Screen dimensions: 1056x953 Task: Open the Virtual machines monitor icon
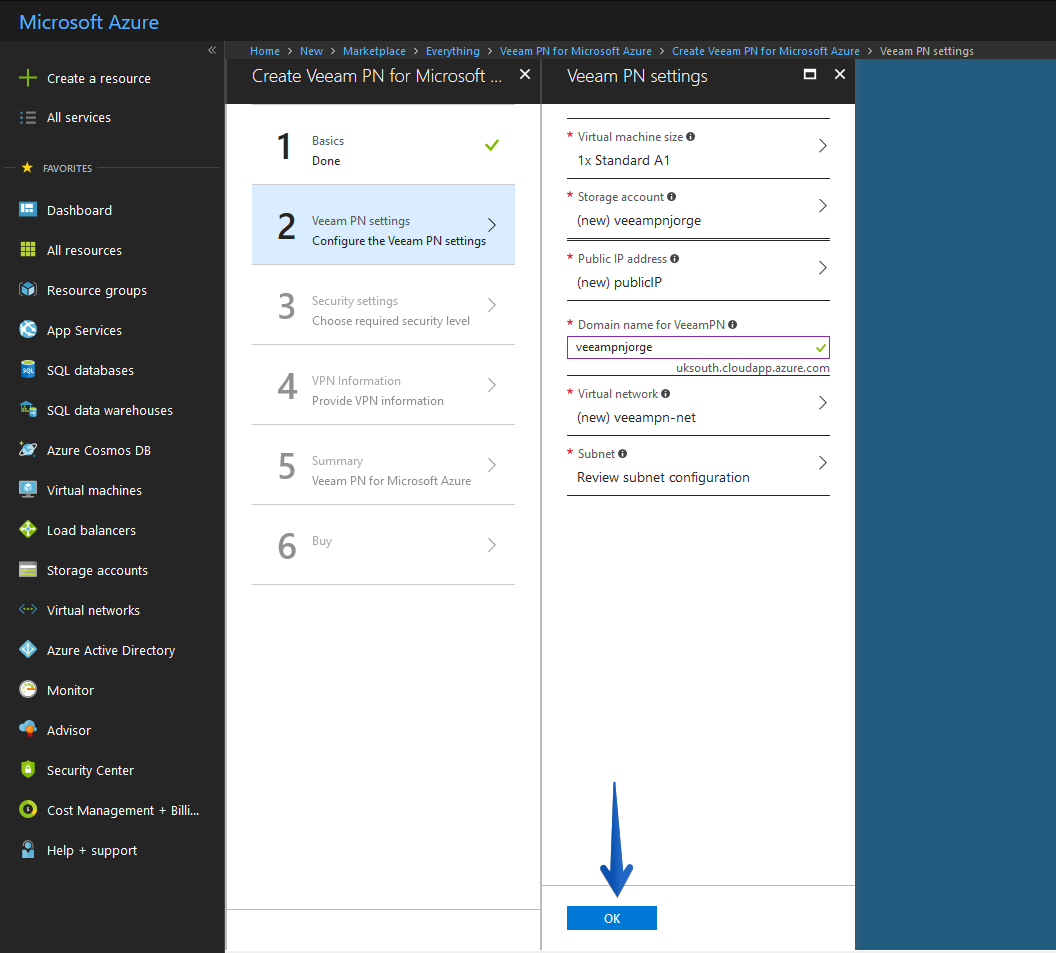coord(28,490)
